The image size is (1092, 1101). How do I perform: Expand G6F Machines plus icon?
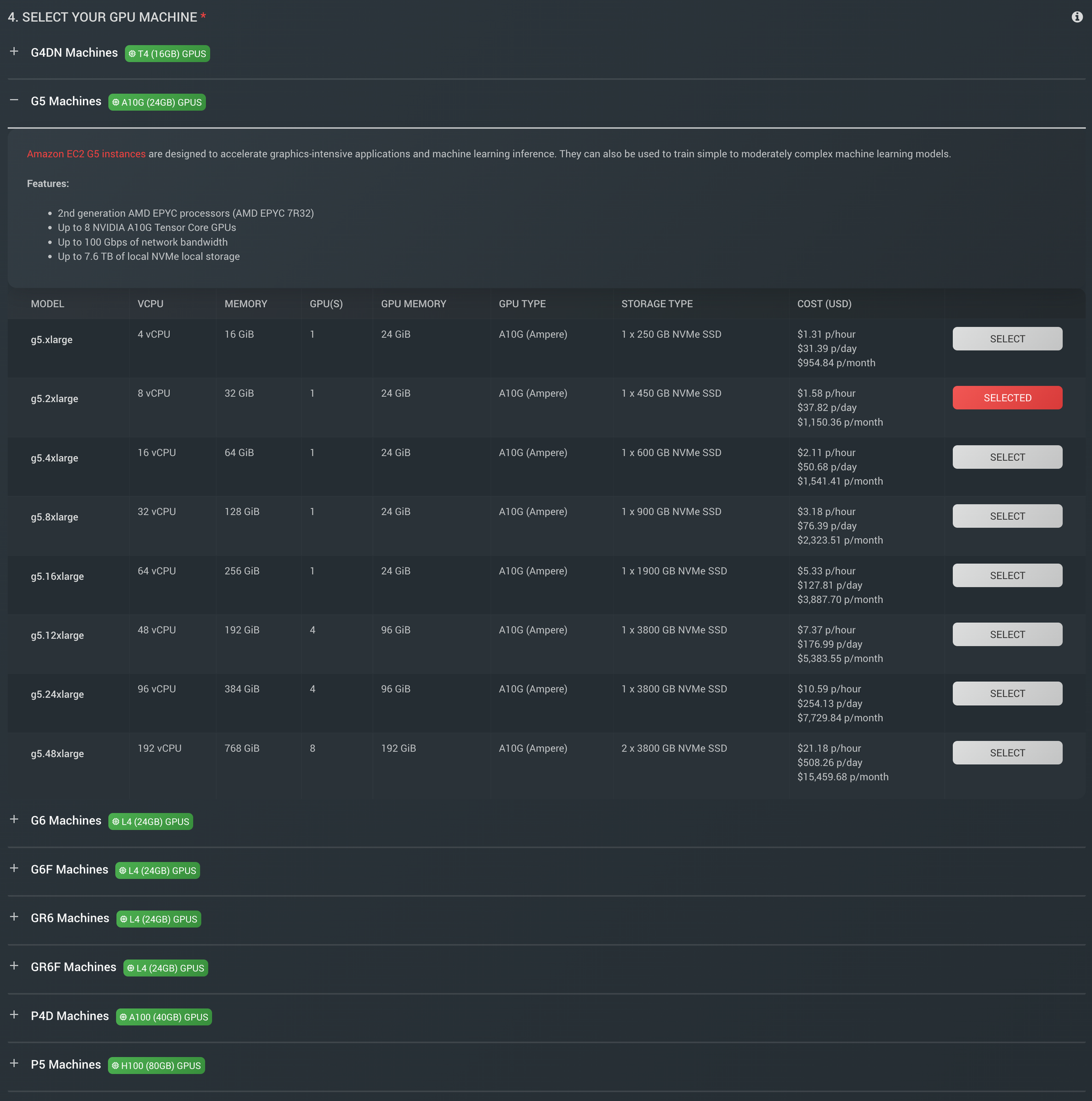point(14,868)
